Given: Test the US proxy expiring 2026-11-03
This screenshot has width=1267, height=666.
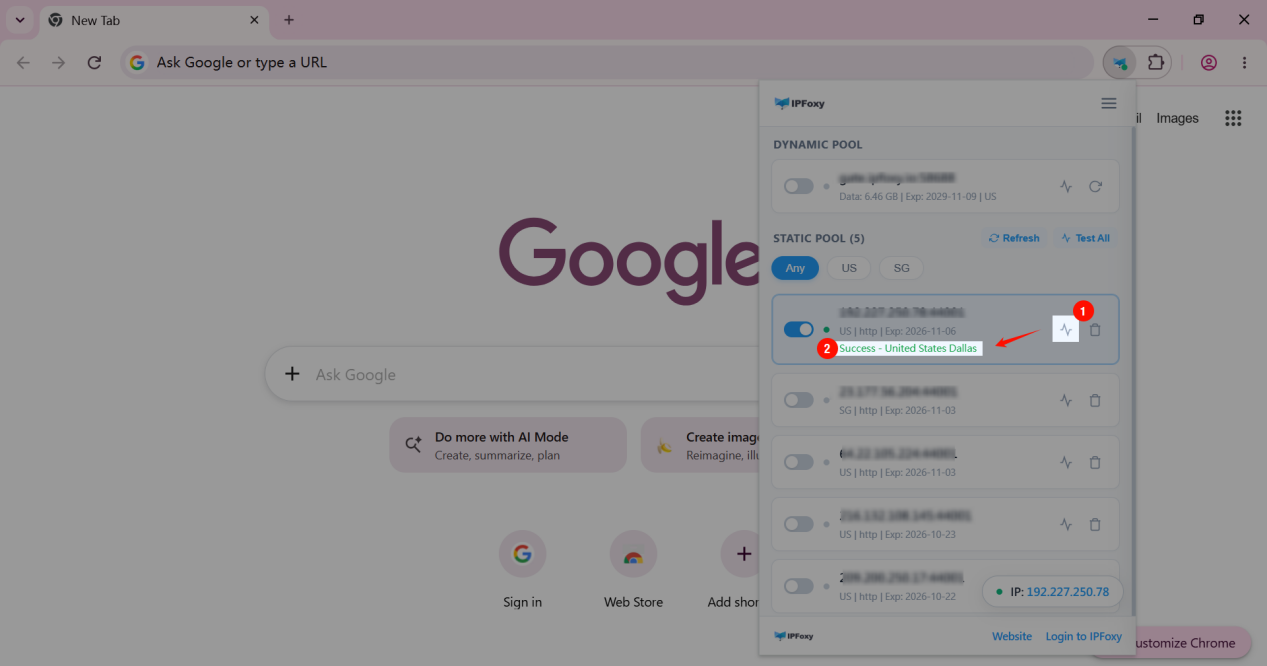Looking at the screenshot, I should coord(1066,462).
